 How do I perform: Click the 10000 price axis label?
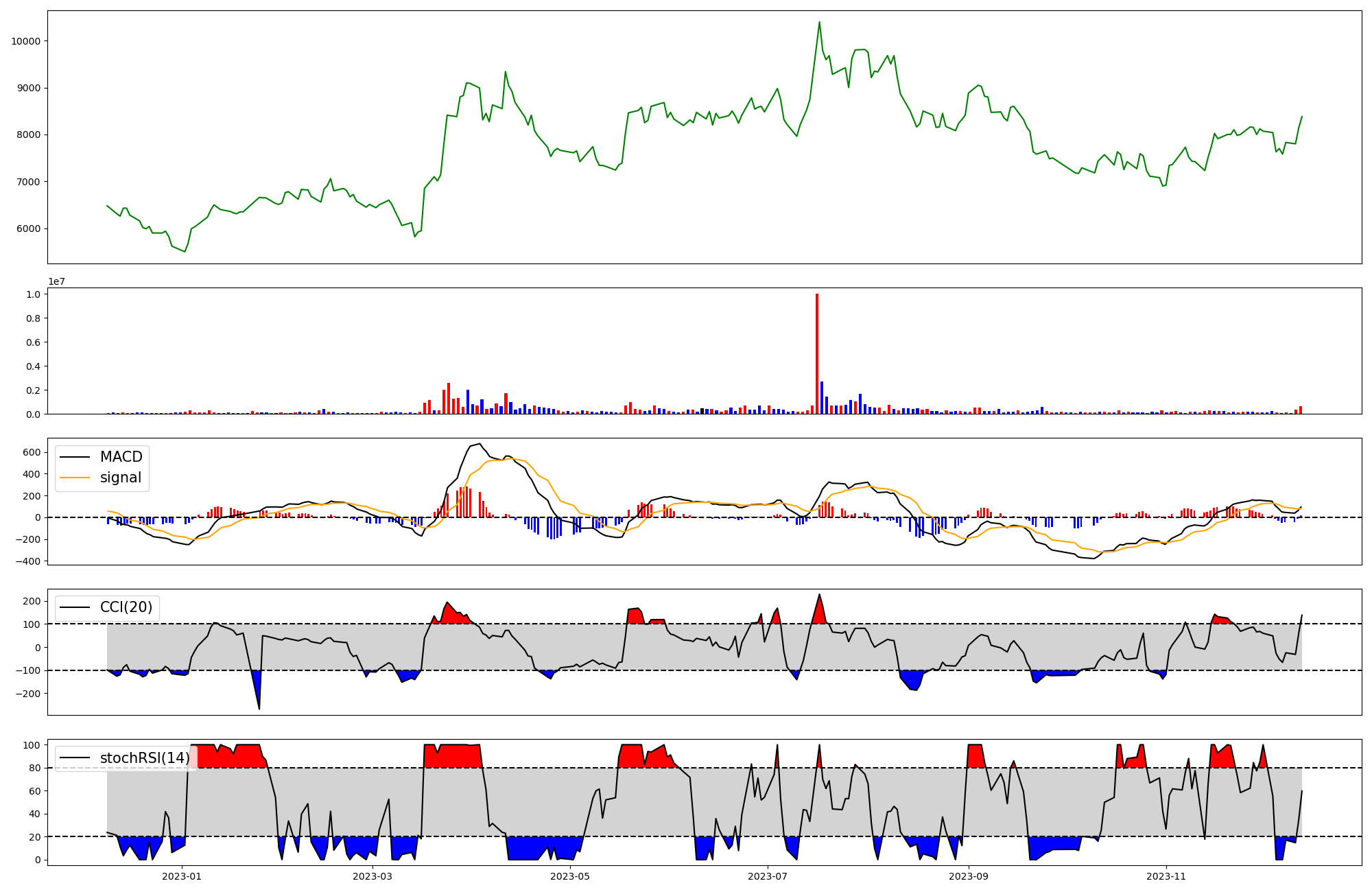coord(26,41)
